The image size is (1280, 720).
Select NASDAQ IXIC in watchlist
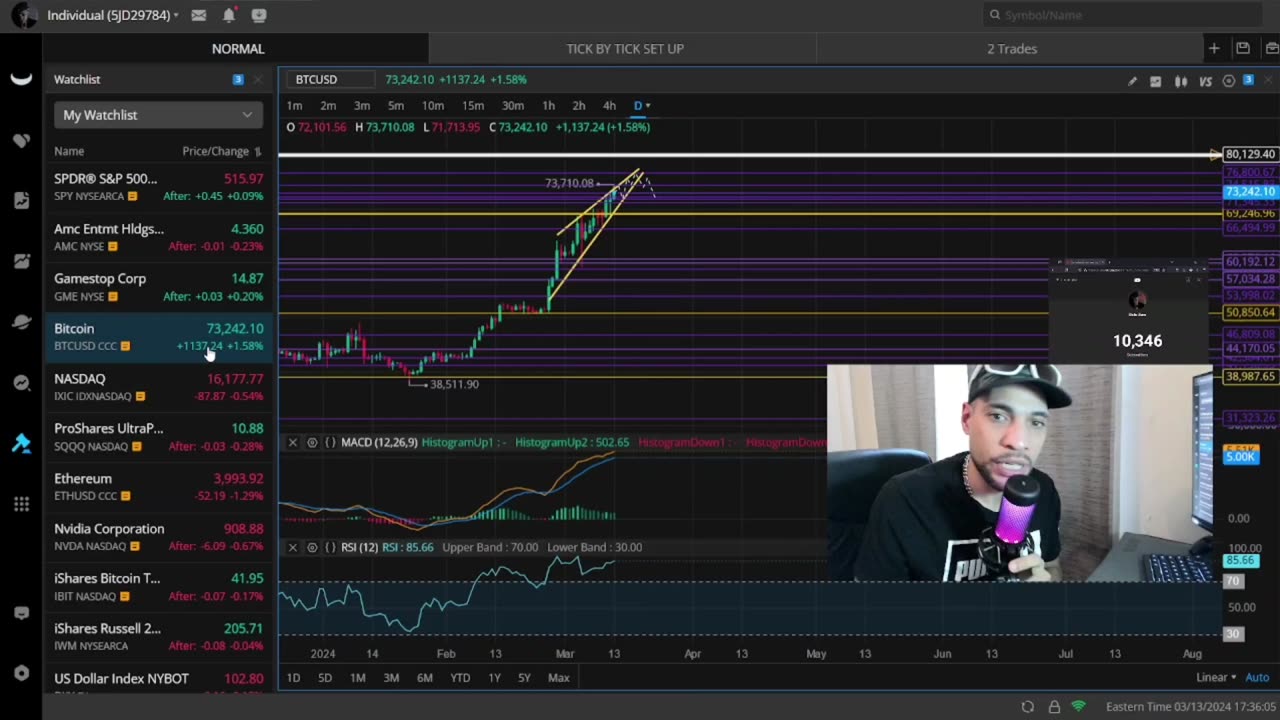click(x=158, y=387)
